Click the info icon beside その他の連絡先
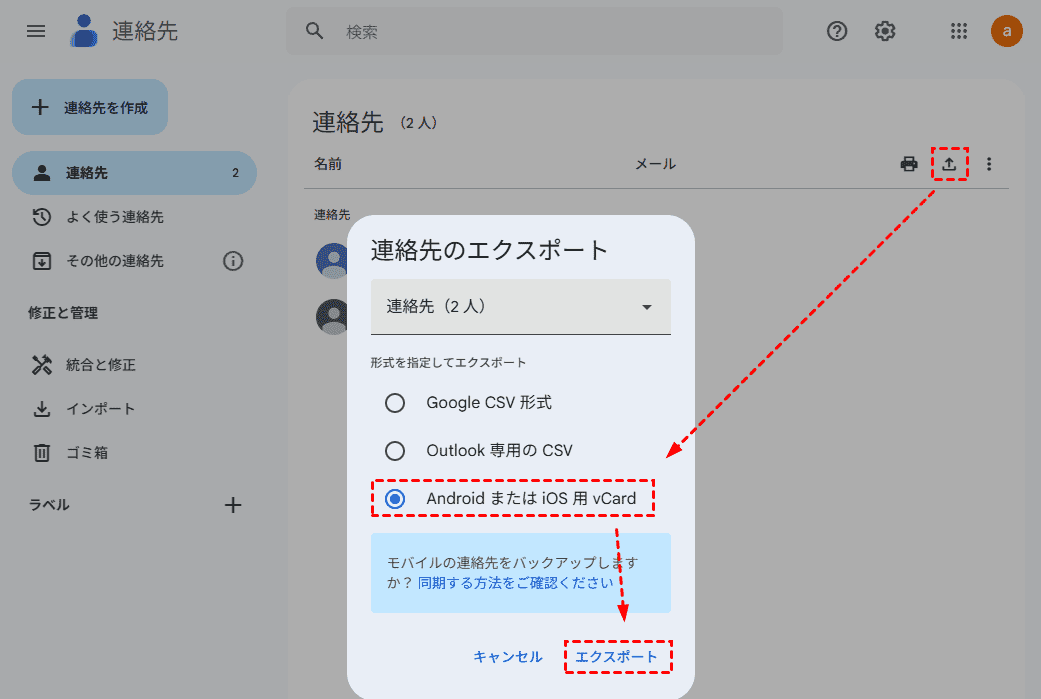The width and height of the screenshot is (1041, 699). (x=233, y=261)
